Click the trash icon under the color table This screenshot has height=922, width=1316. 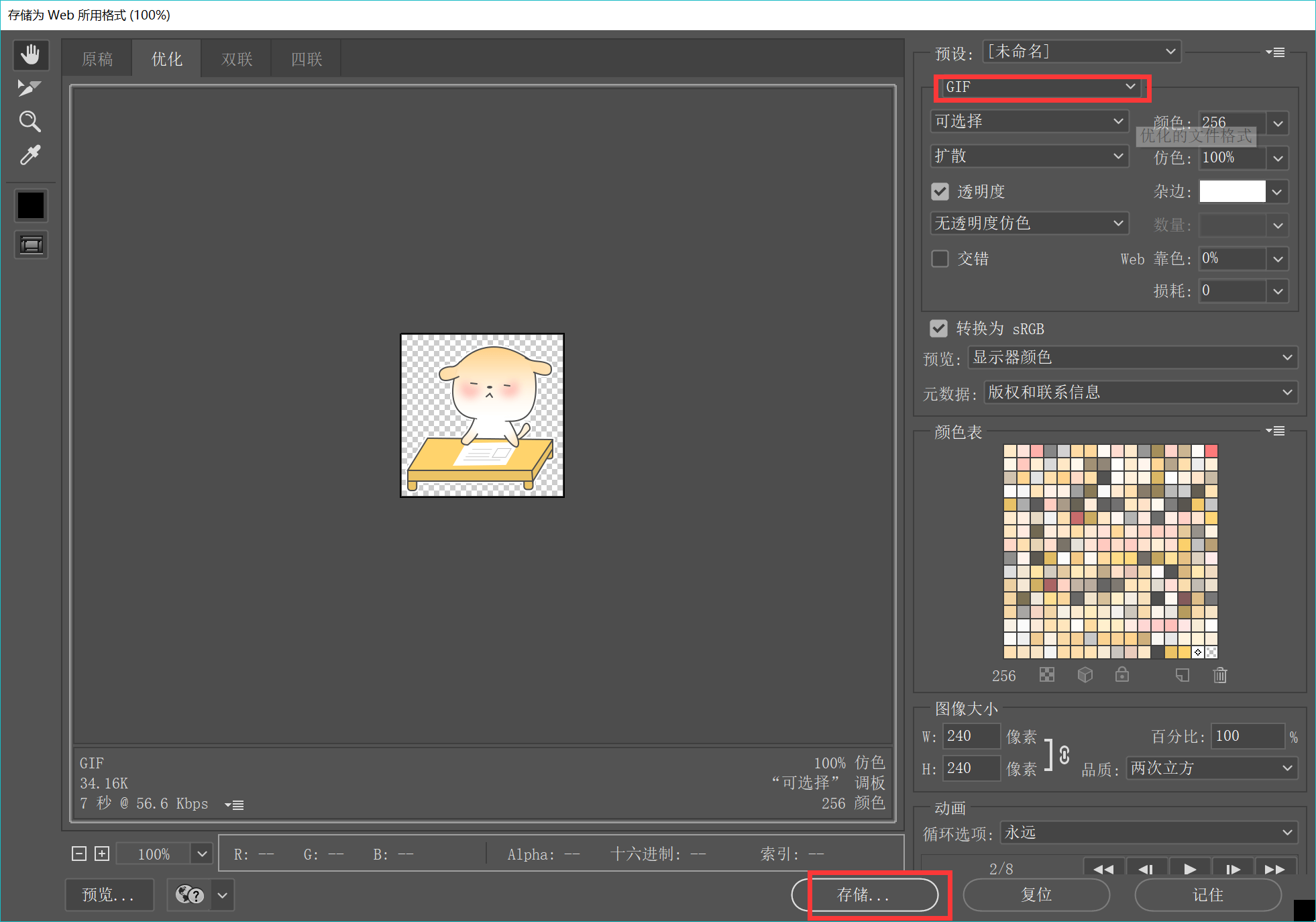pyautogui.click(x=1220, y=675)
